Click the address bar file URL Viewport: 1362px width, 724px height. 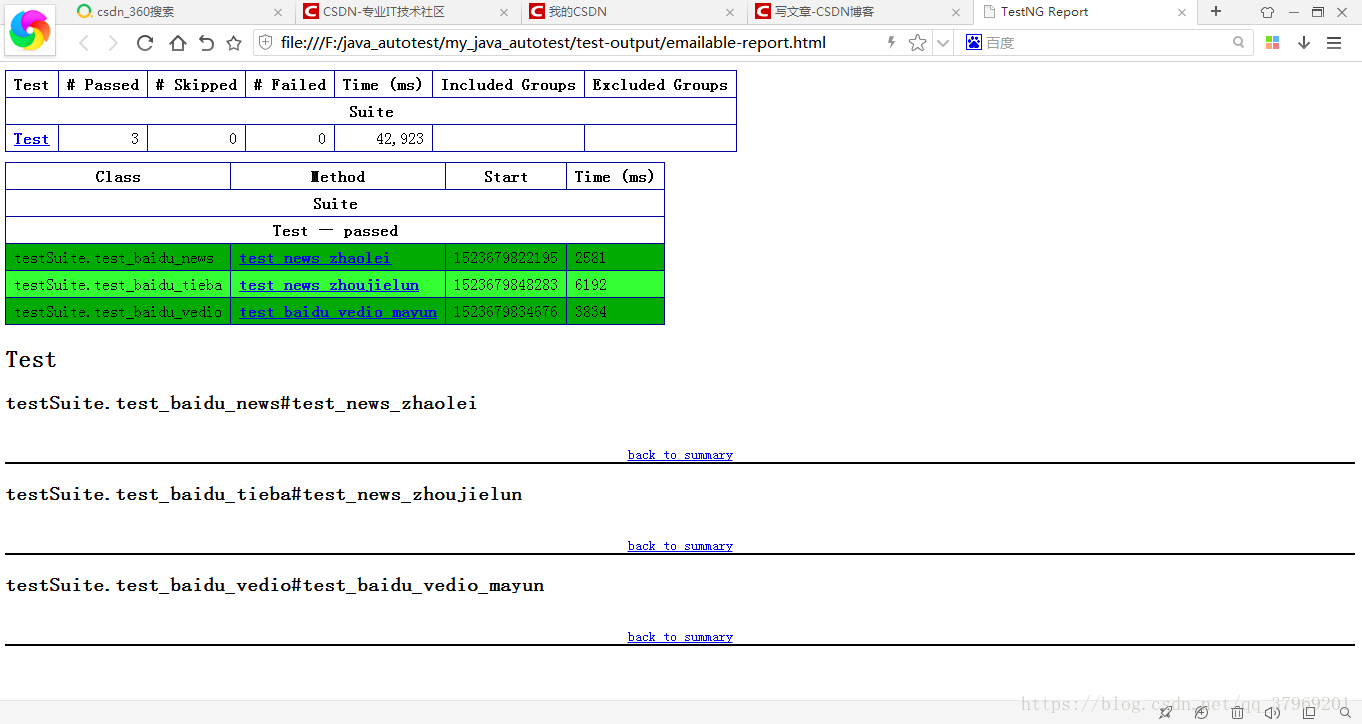point(553,43)
